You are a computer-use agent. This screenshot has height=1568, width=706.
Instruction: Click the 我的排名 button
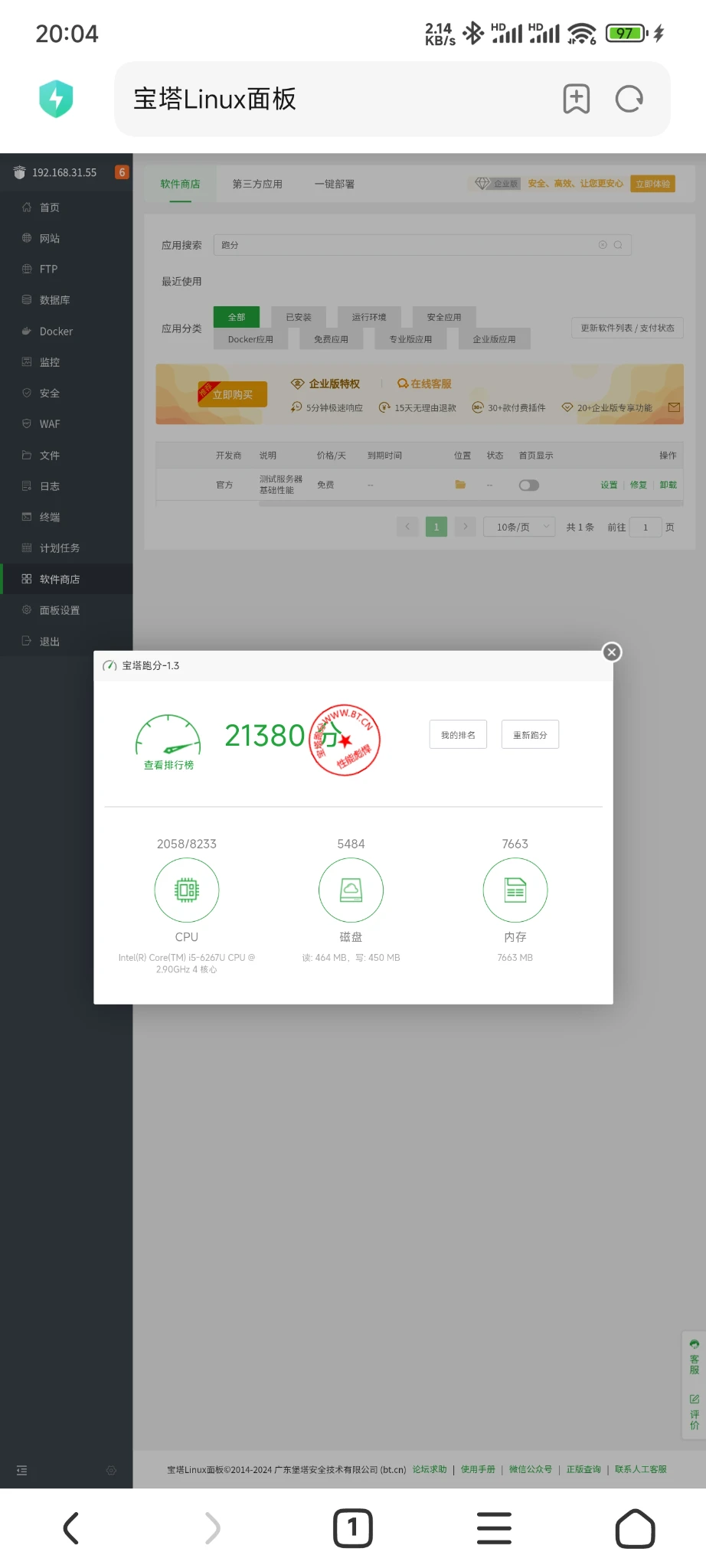458,735
